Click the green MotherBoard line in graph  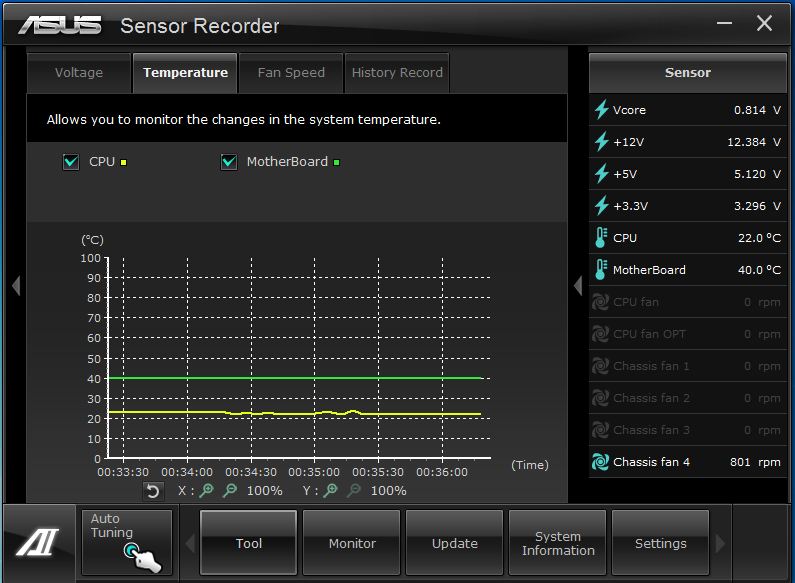pyautogui.click(x=294, y=378)
